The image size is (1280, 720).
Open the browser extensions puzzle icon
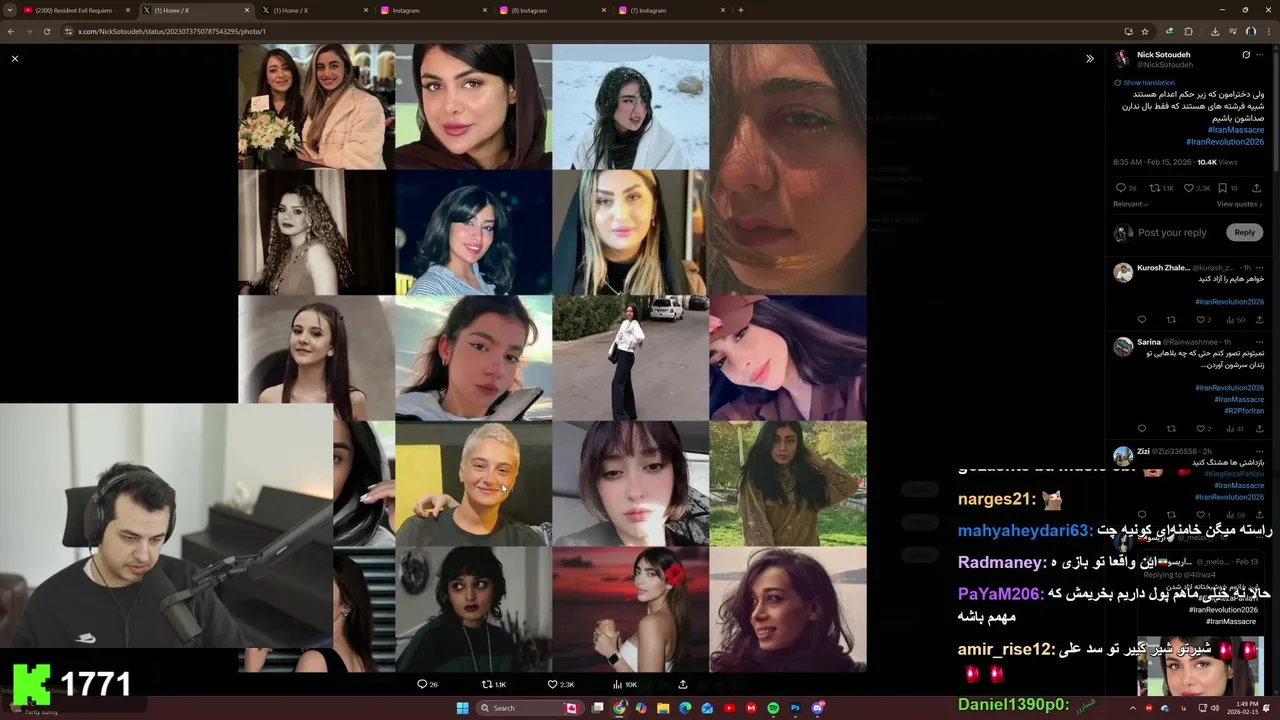[x=1188, y=31]
